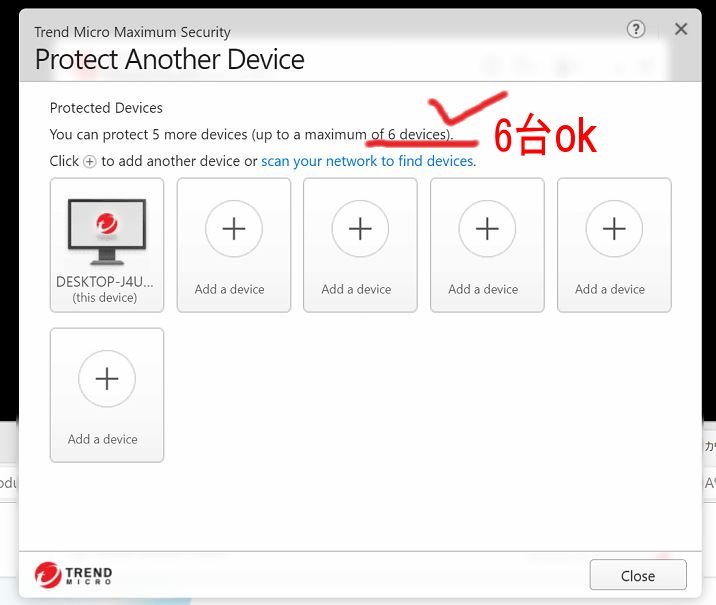The width and height of the screenshot is (716, 605).
Task: Open scan your network to find devices link
Action: [368, 161]
